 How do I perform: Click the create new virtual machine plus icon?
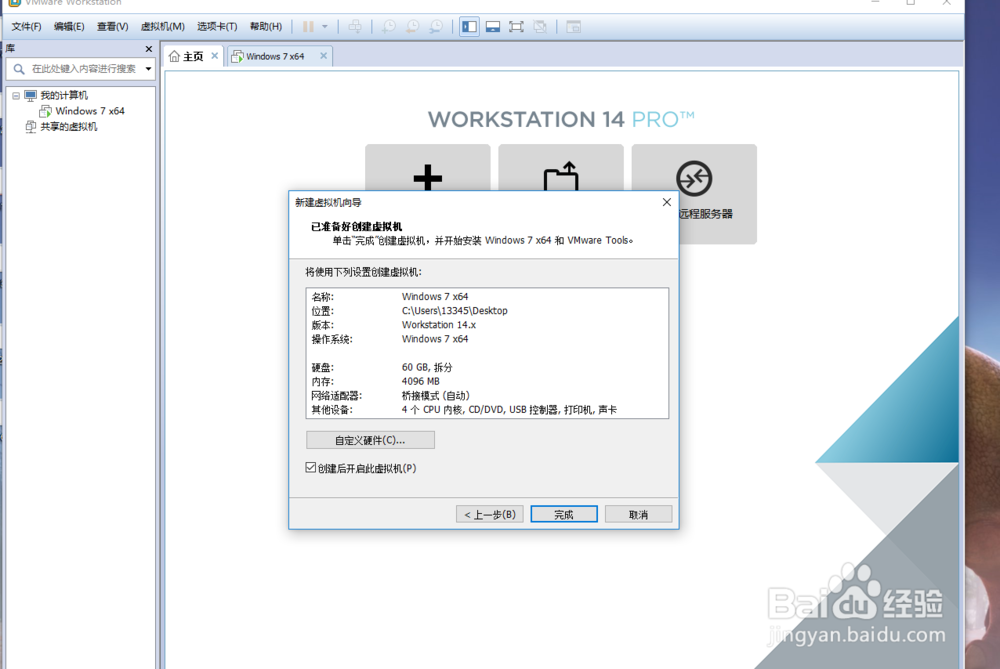427,177
